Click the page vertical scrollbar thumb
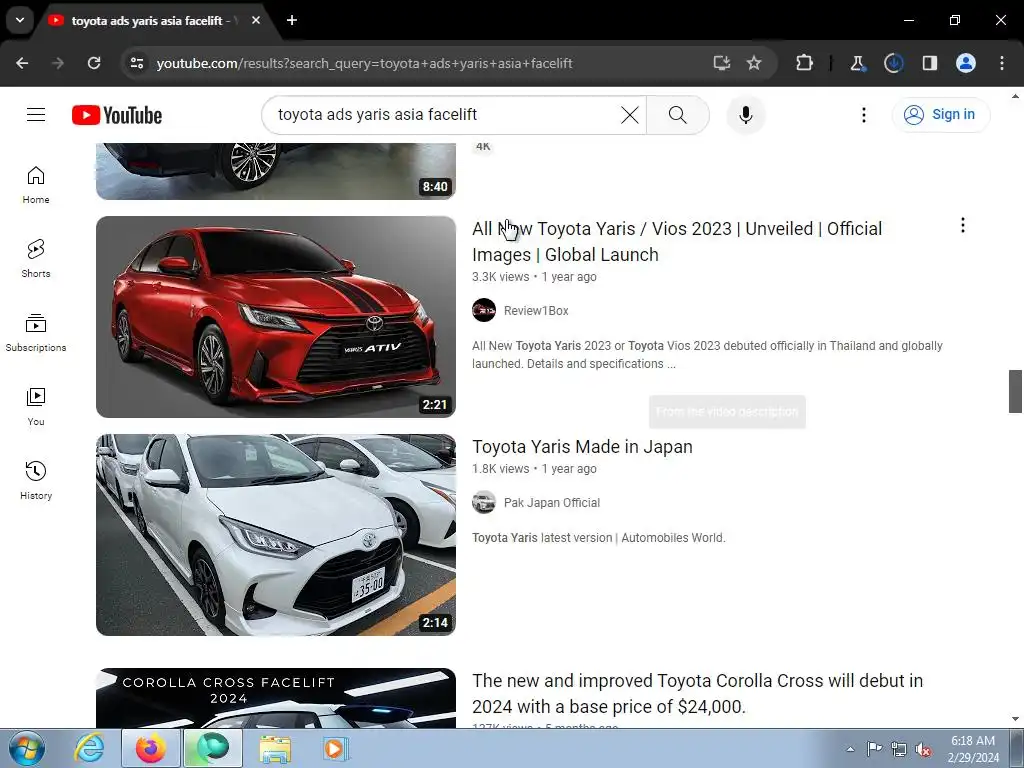1024x768 pixels. click(1015, 391)
